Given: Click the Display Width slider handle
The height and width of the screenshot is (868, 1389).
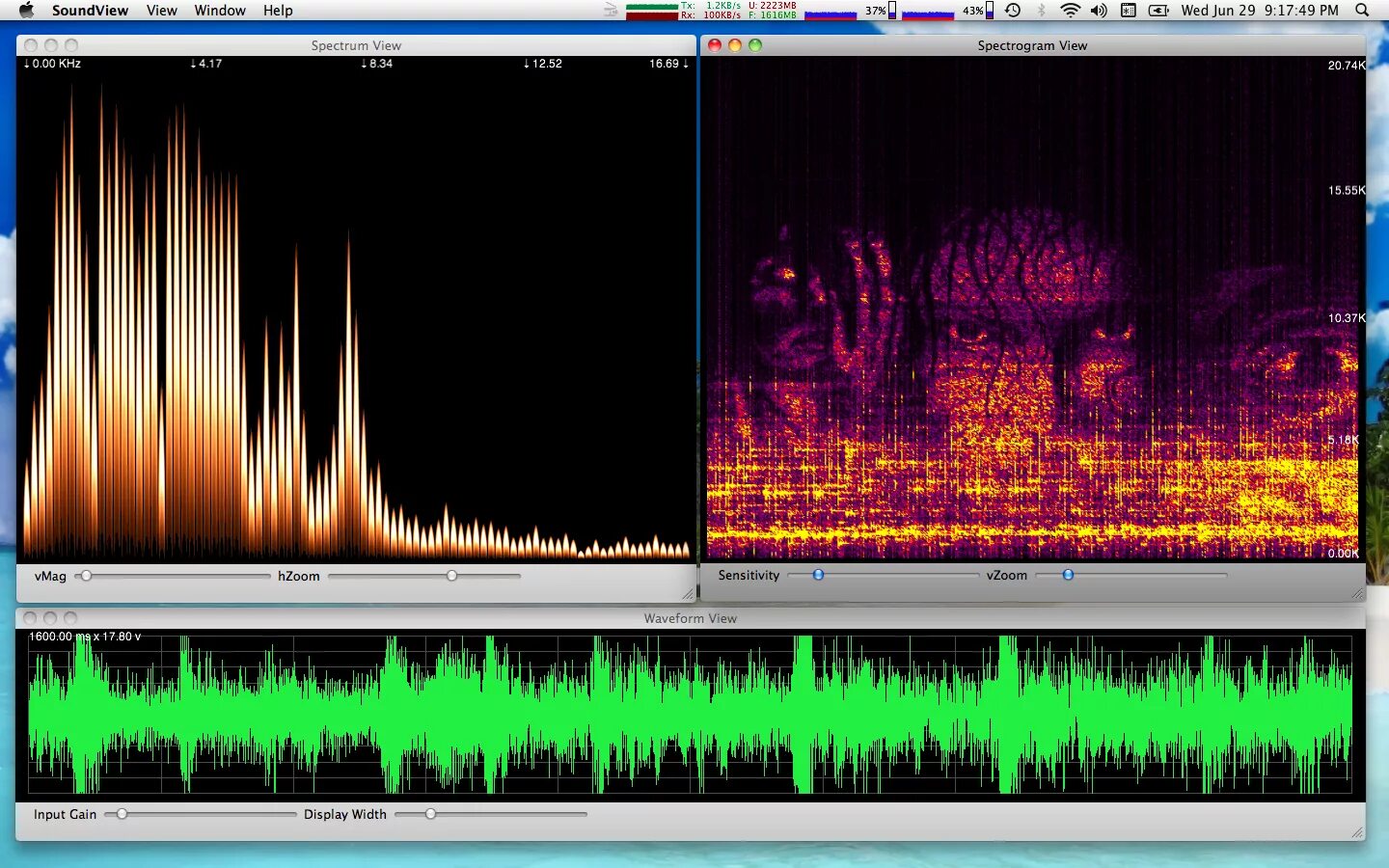Looking at the screenshot, I should click(x=430, y=814).
